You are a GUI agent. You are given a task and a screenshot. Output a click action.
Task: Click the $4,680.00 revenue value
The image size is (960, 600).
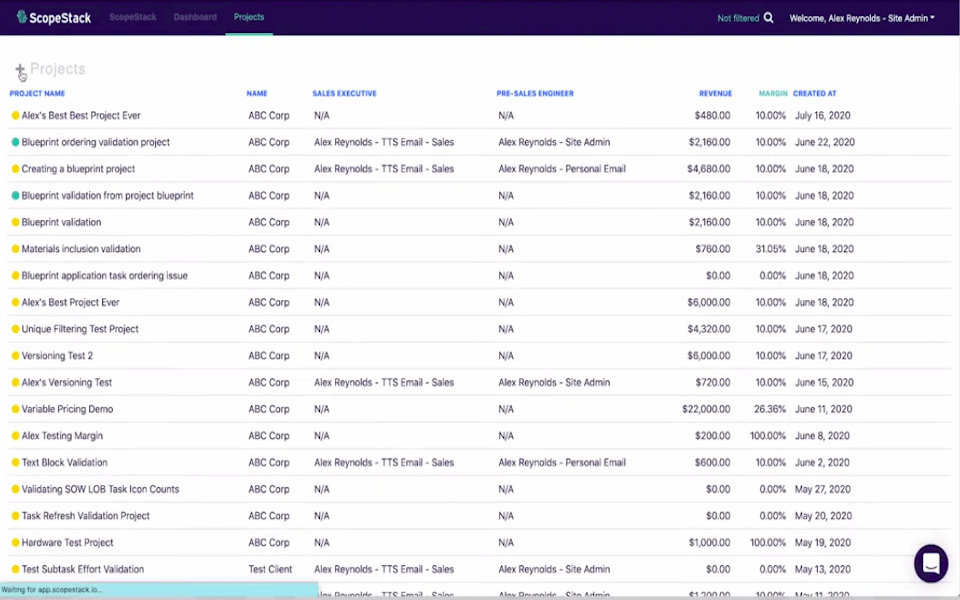point(708,169)
